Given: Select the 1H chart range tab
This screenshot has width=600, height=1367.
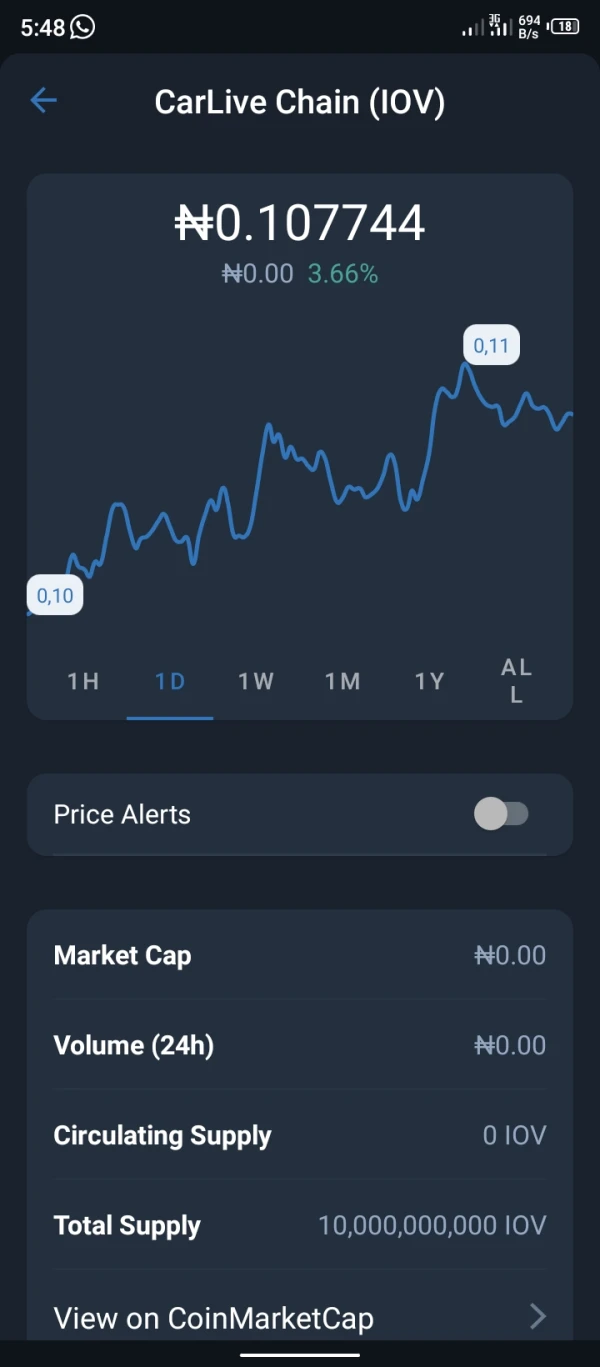Looking at the screenshot, I should pos(83,682).
